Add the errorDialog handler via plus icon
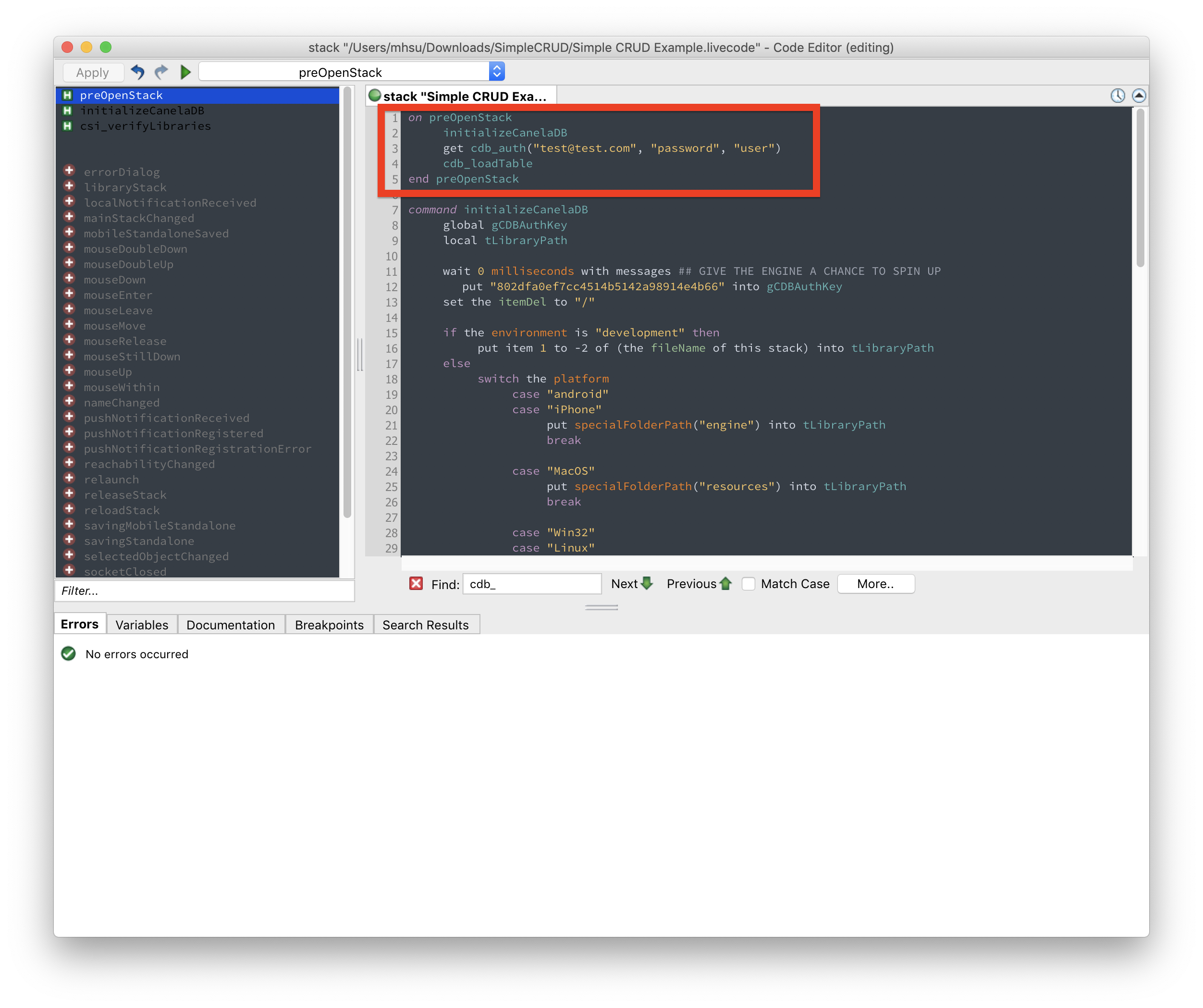Image resolution: width=1203 pixels, height=1008 pixels. [69, 171]
